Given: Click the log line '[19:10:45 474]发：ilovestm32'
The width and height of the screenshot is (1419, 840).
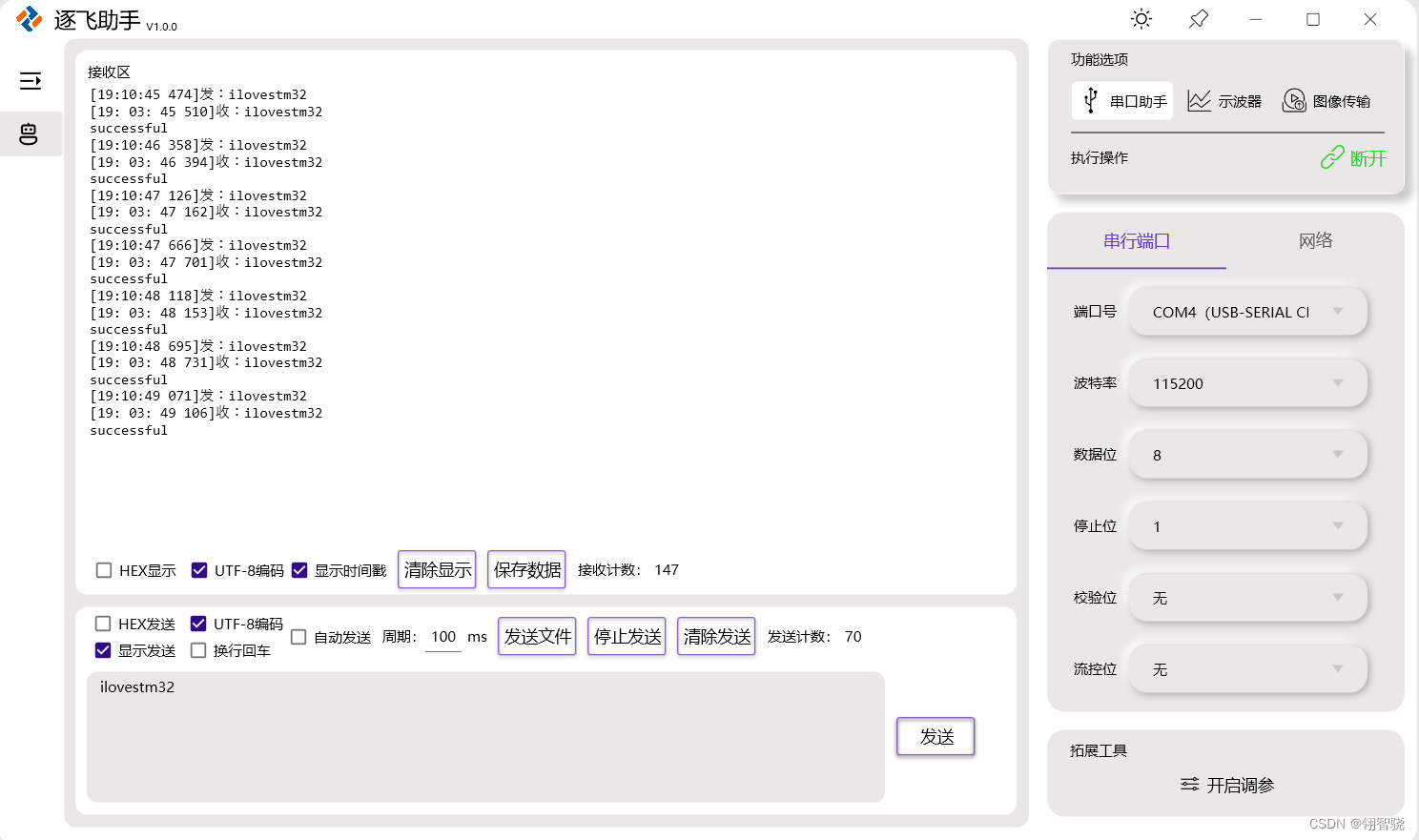Looking at the screenshot, I should pos(198,94).
